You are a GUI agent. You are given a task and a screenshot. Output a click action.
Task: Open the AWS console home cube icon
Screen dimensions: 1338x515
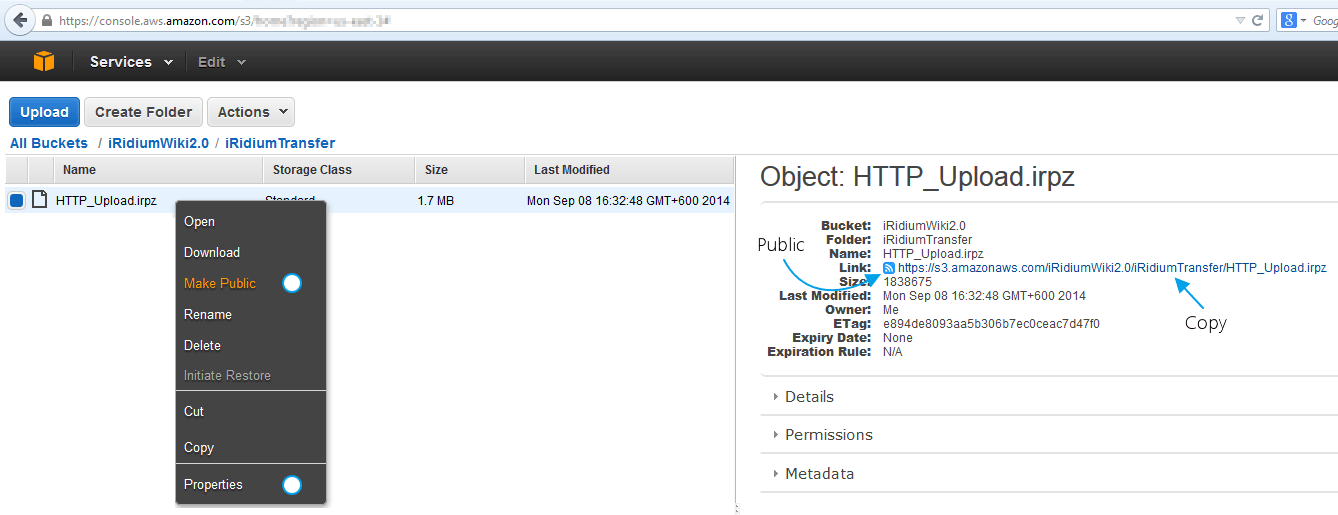[43, 62]
